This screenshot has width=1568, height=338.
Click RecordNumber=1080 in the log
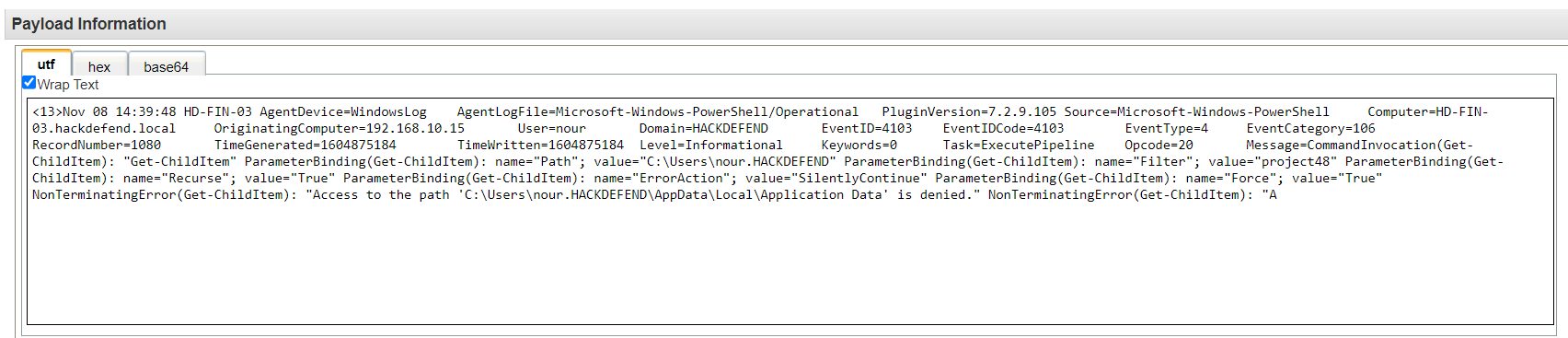(x=97, y=145)
